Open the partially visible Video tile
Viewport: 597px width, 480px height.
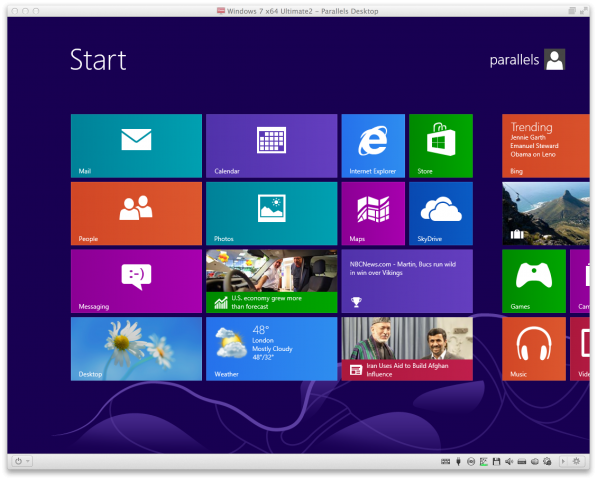click(580, 349)
